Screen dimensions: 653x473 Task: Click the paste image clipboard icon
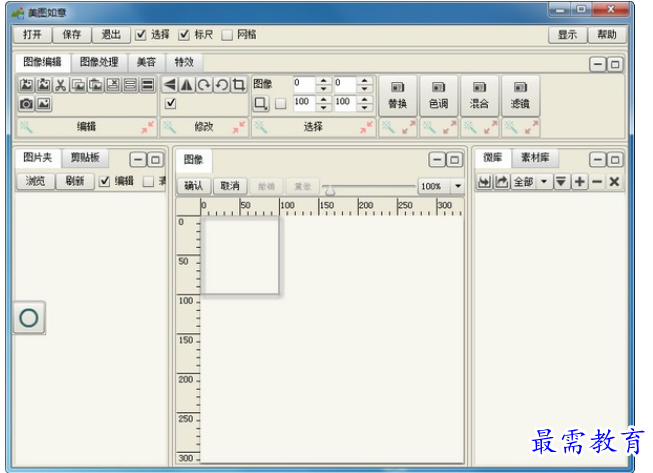coord(96,85)
